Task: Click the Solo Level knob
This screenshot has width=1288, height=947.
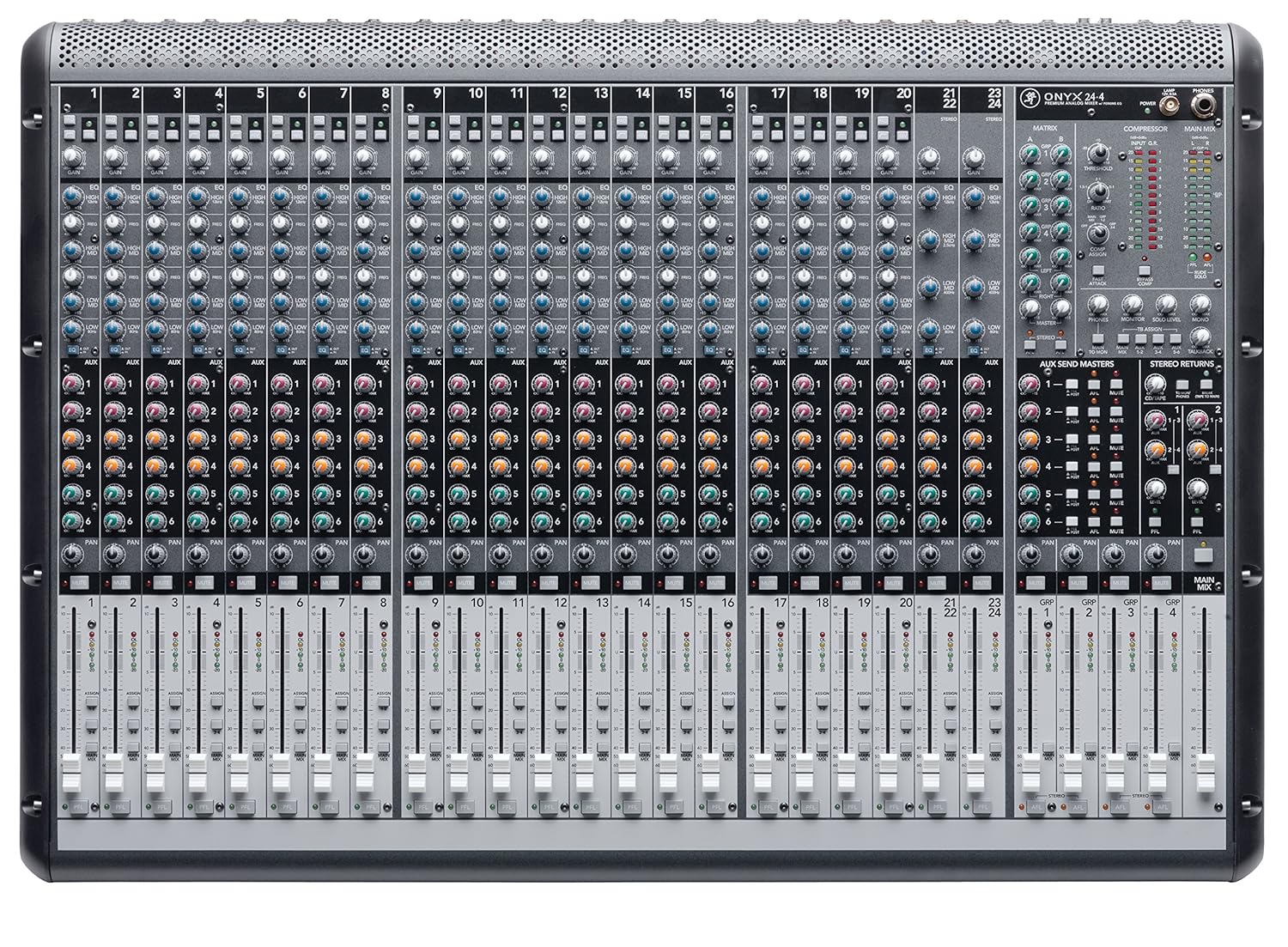Action: 1165,305
